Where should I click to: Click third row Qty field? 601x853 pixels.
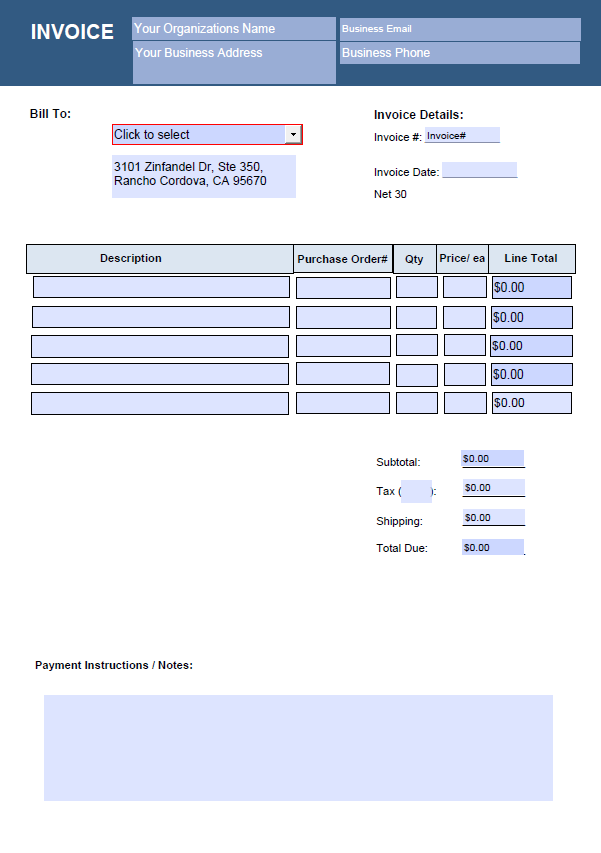click(417, 345)
